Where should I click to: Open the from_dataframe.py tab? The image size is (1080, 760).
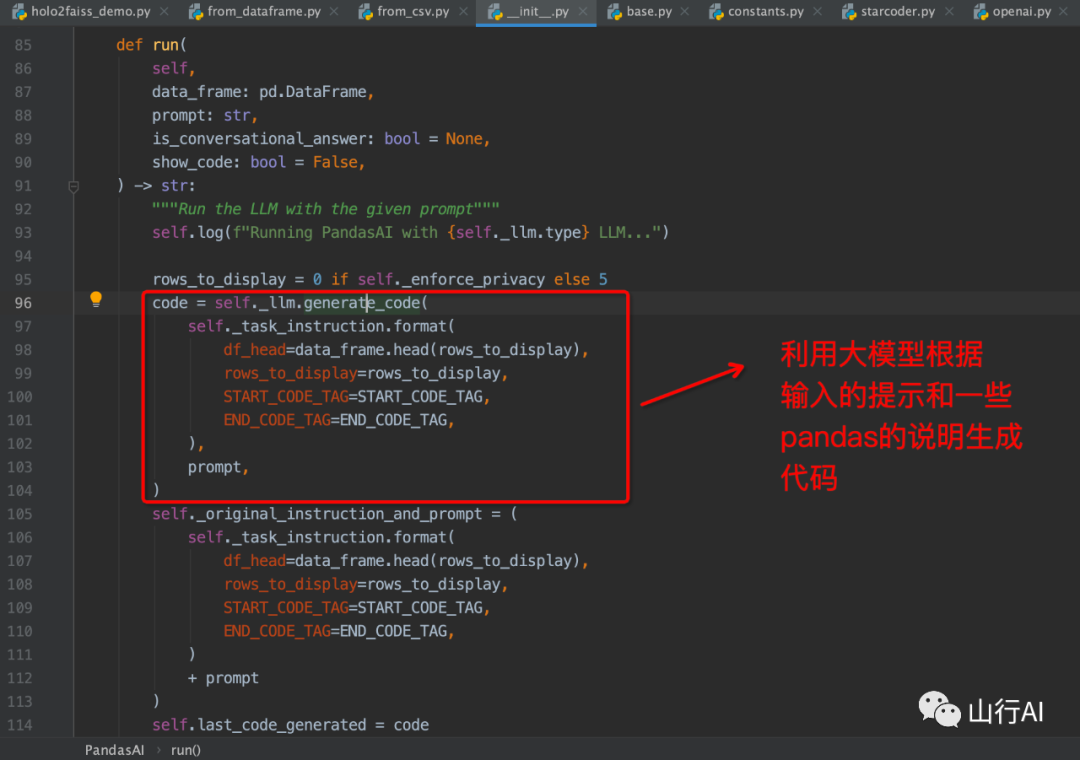point(264,12)
